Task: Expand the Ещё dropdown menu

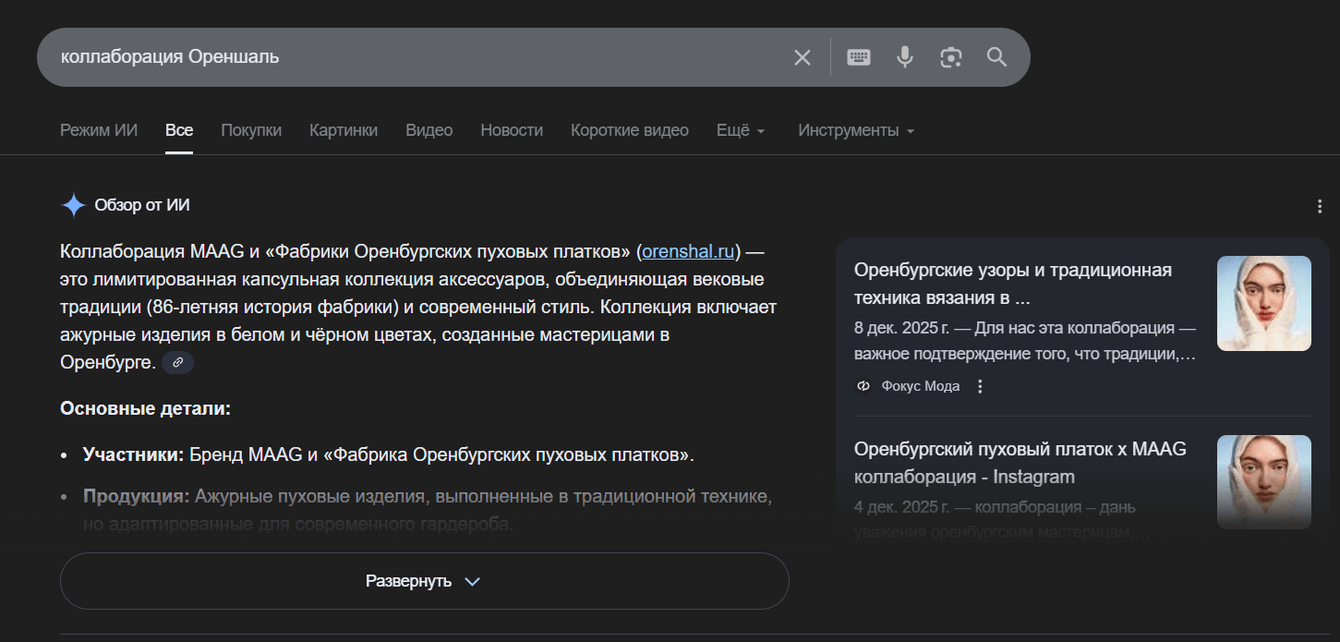Action: tap(741, 130)
